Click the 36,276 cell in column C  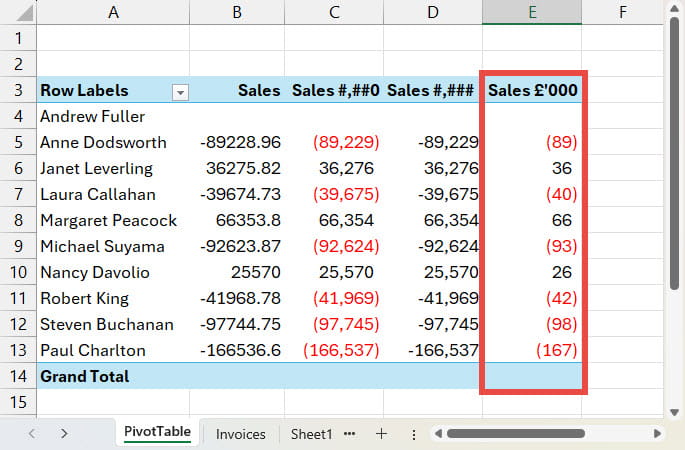pyautogui.click(x=334, y=168)
